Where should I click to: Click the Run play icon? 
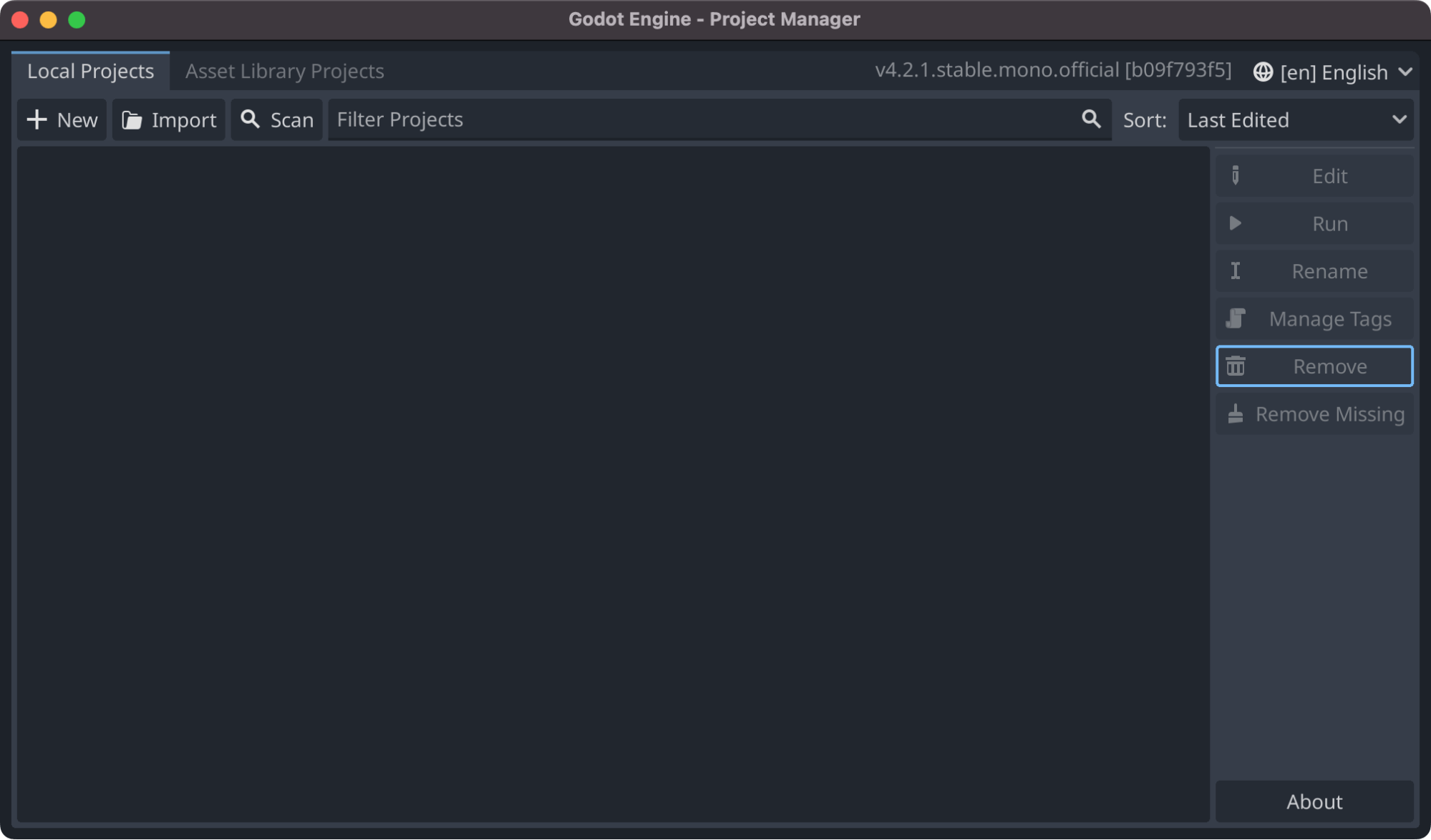[x=1235, y=223]
